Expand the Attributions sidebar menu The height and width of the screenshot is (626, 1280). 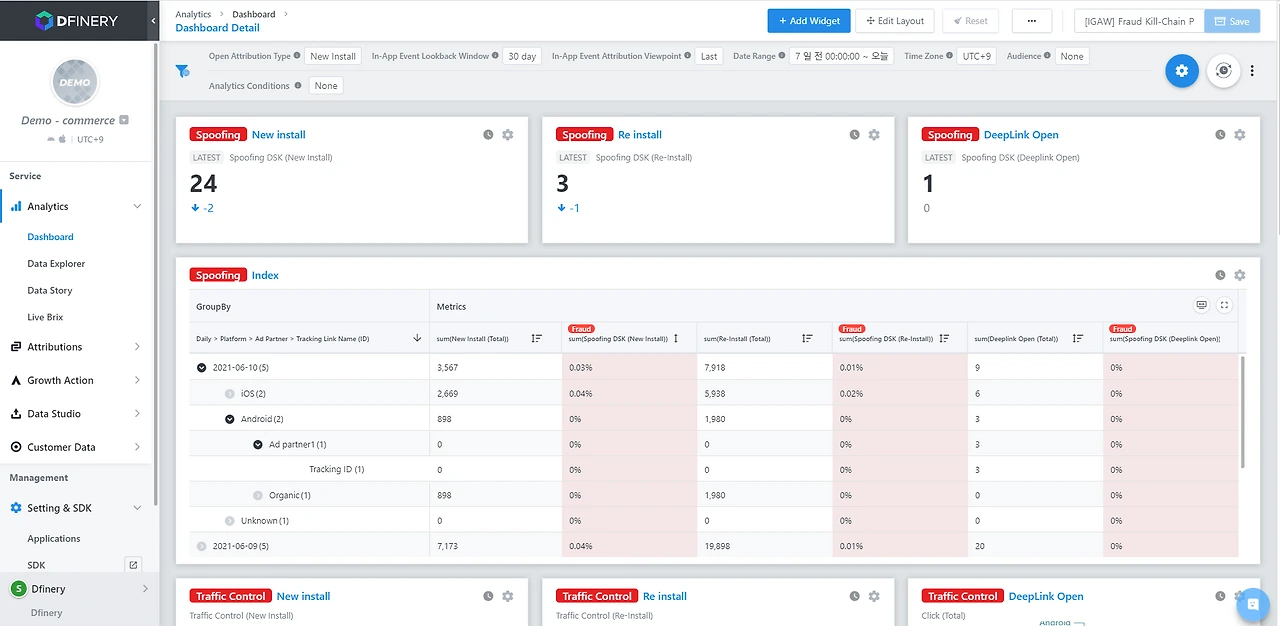[x=77, y=347]
